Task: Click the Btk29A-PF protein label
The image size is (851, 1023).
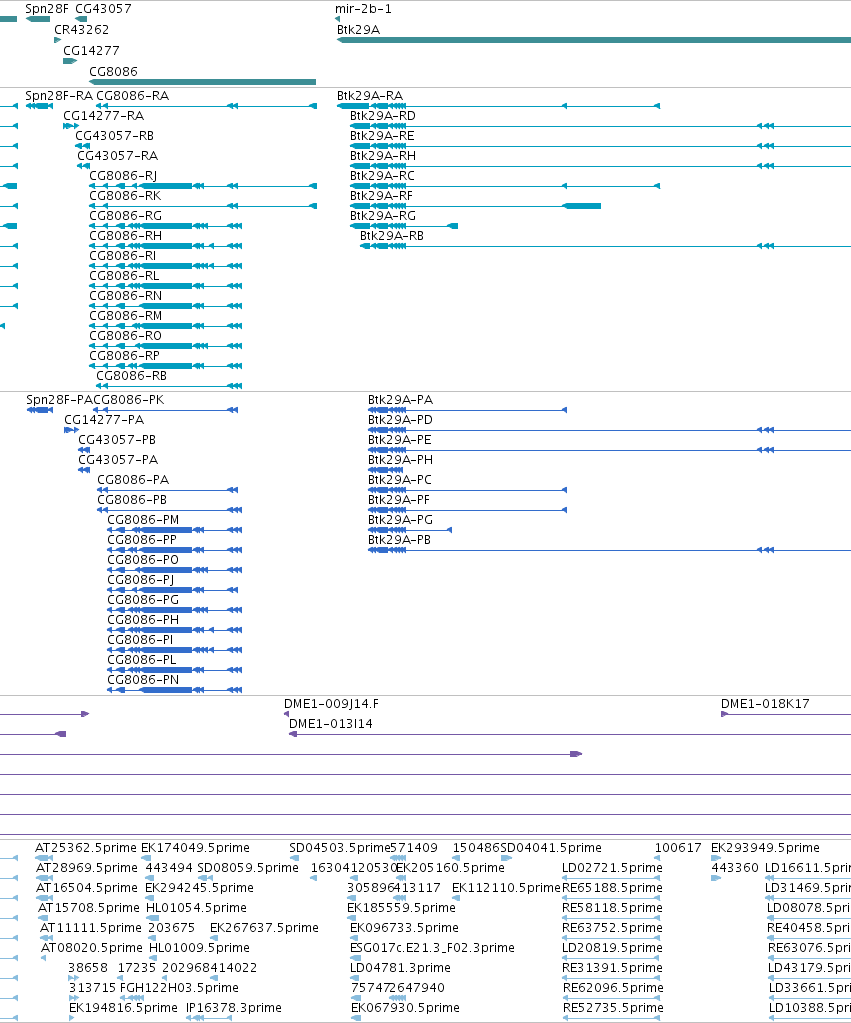Action: (399, 500)
